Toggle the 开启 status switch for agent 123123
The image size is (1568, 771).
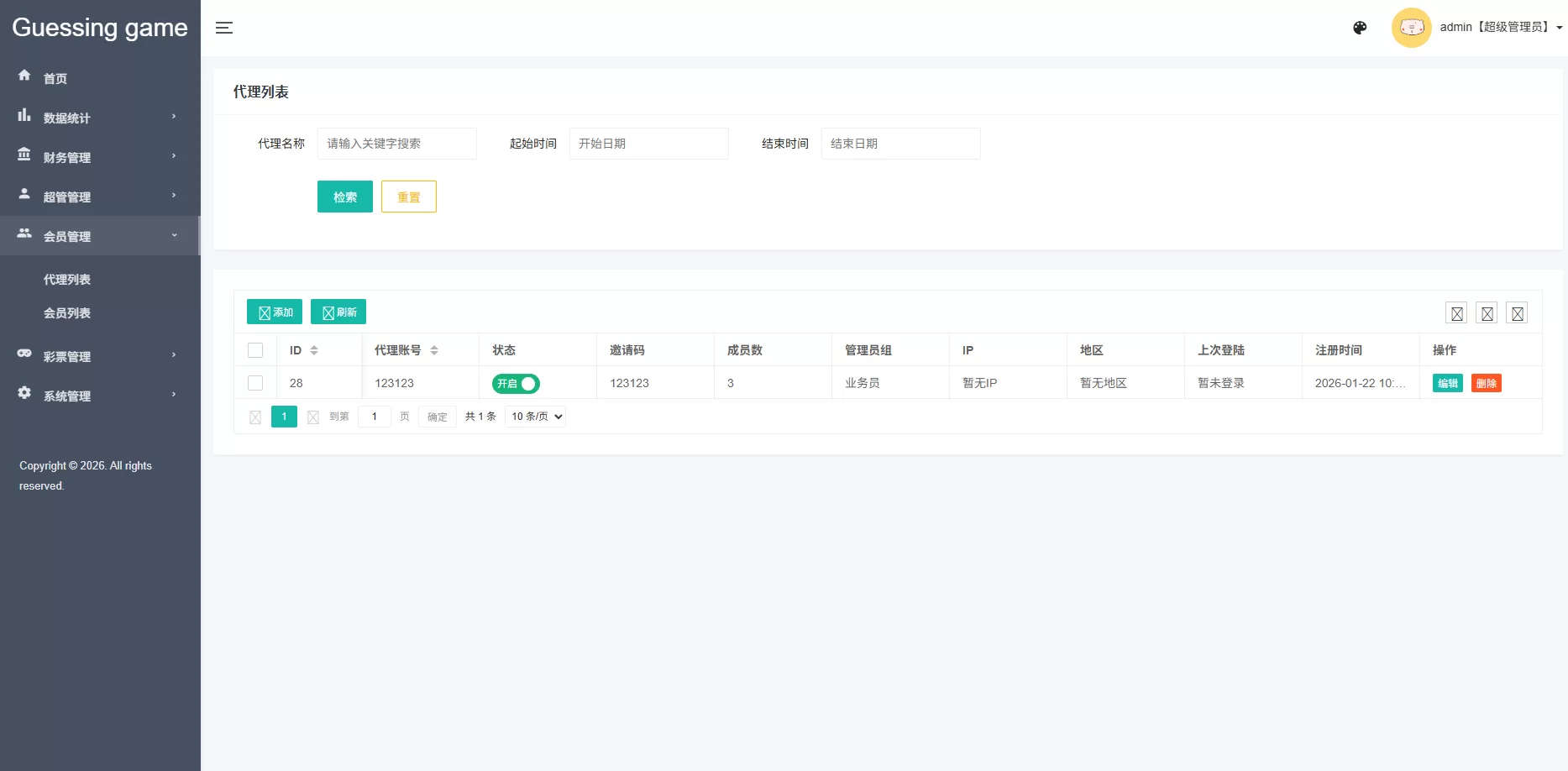516,383
